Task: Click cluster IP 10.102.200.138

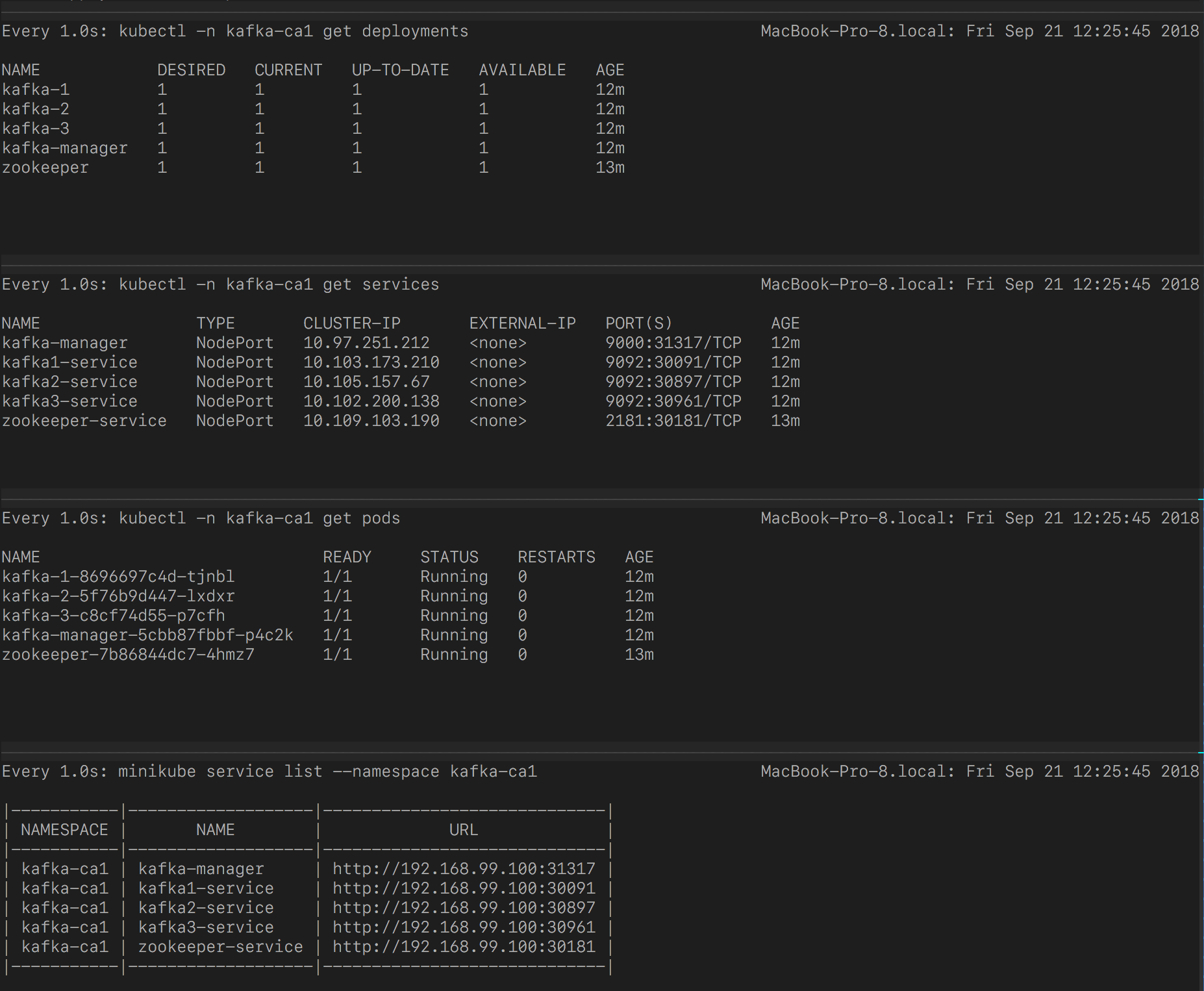Action: 371,401
